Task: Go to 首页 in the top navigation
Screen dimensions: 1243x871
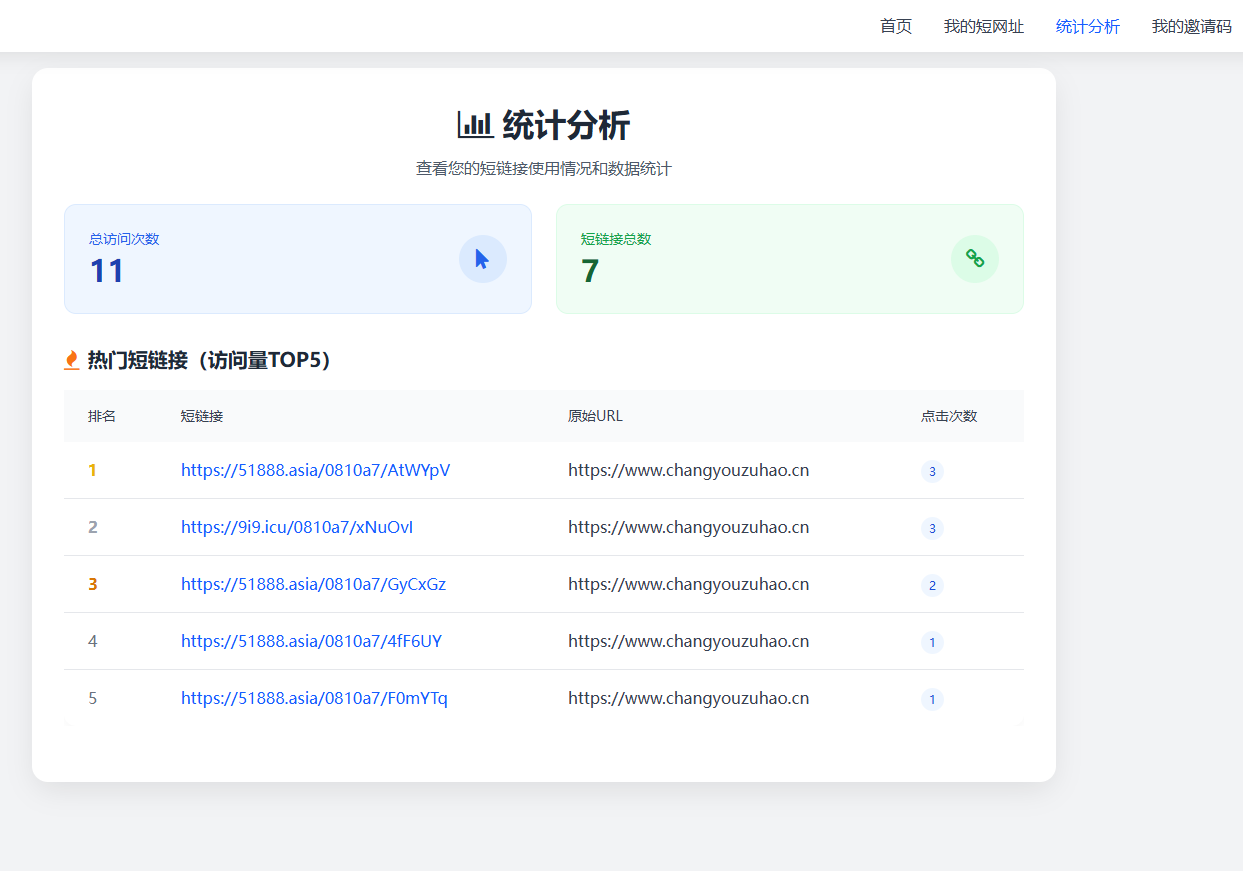Action: click(x=895, y=27)
